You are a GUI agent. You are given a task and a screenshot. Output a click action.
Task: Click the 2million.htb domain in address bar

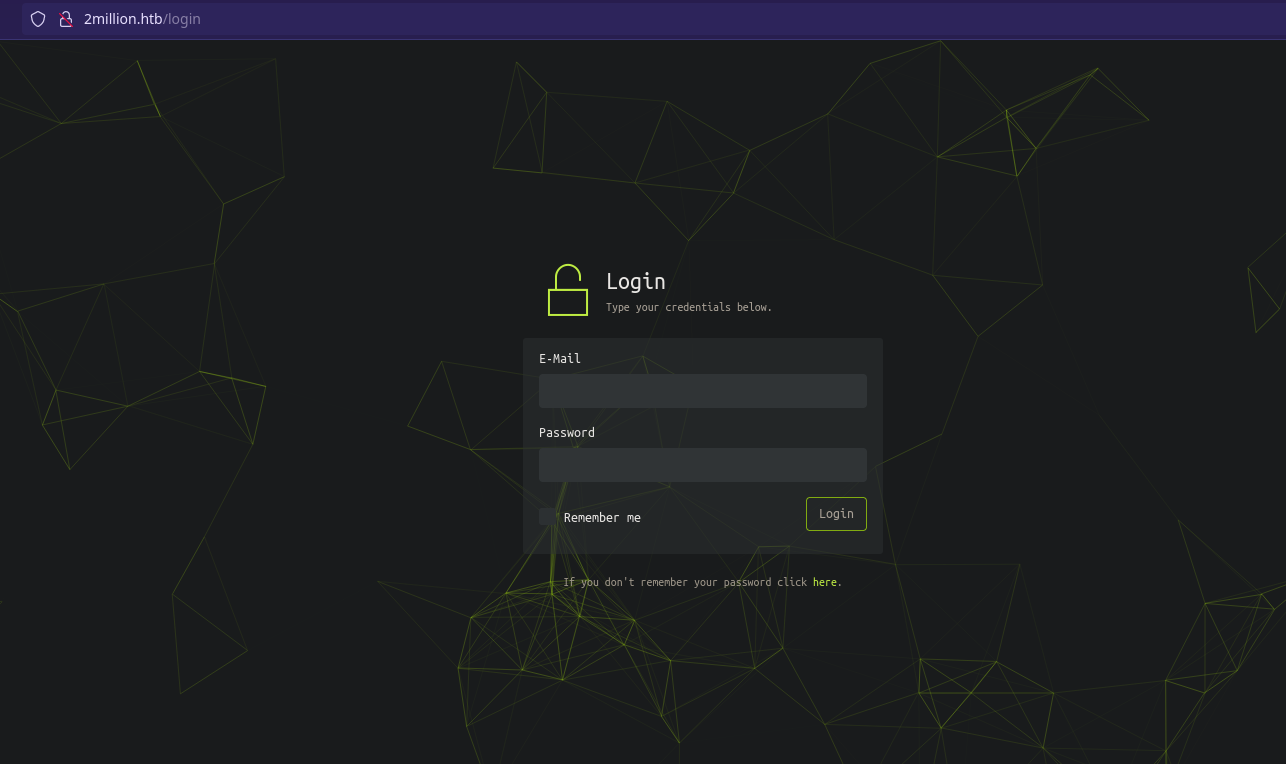[123, 19]
